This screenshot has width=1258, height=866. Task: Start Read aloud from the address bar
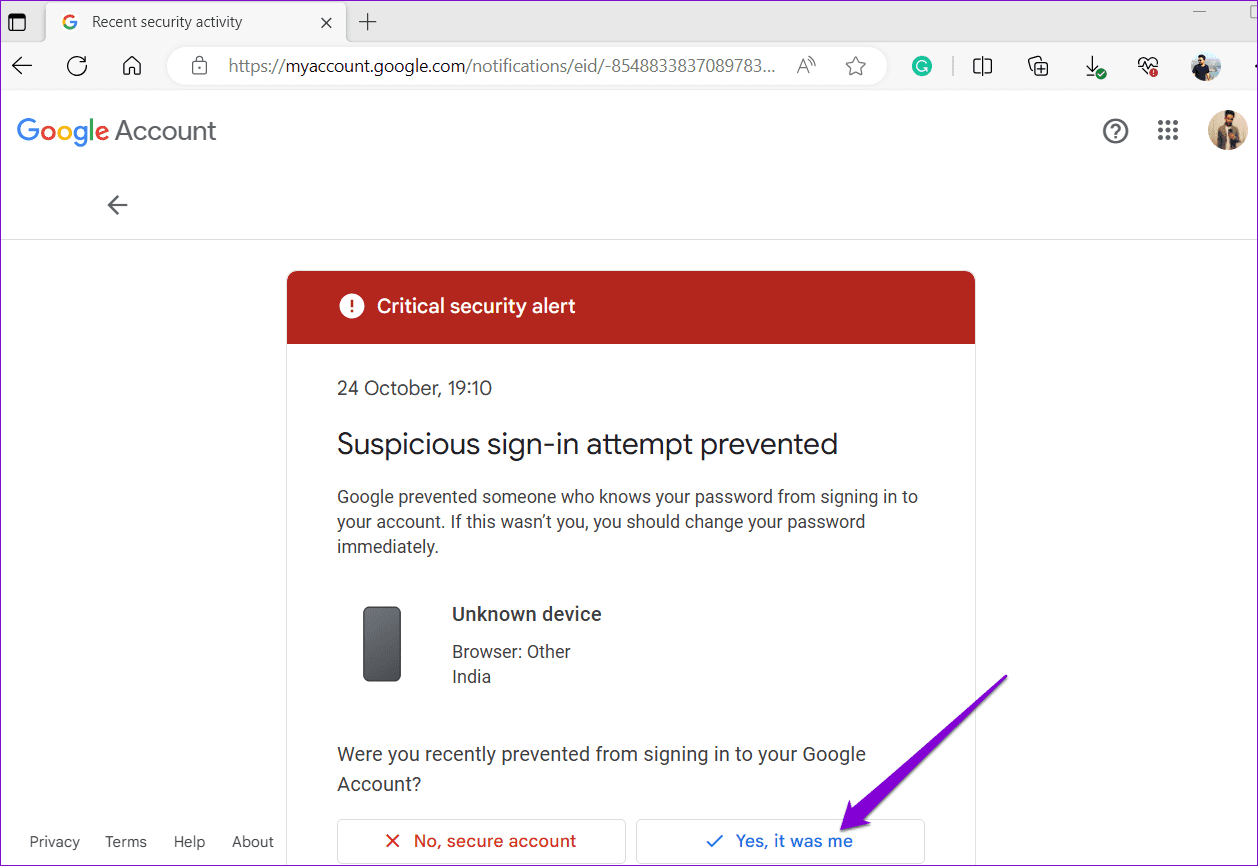pos(806,65)
